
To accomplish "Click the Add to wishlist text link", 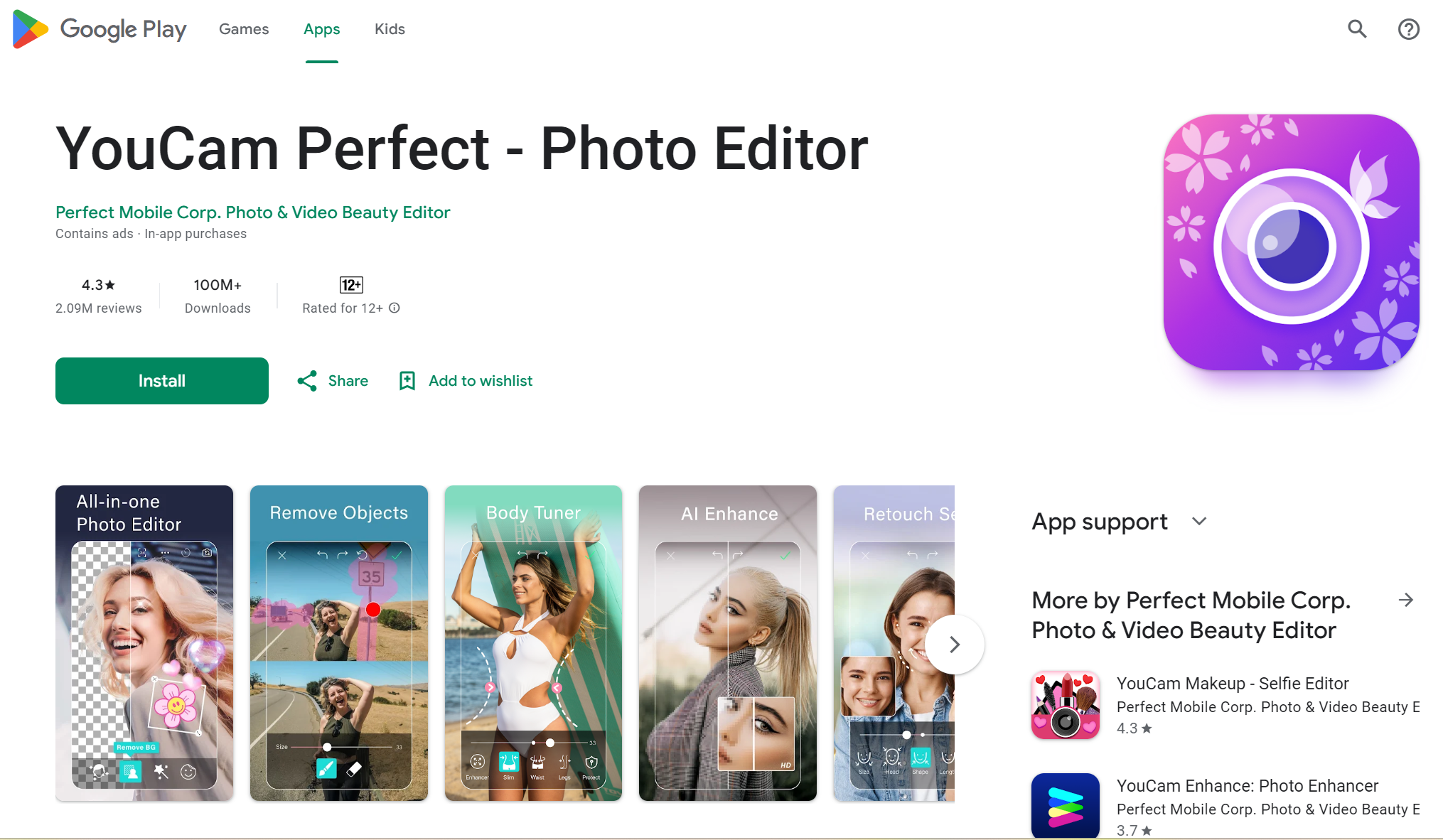I will pyautogui.click(x=480, y=380).
